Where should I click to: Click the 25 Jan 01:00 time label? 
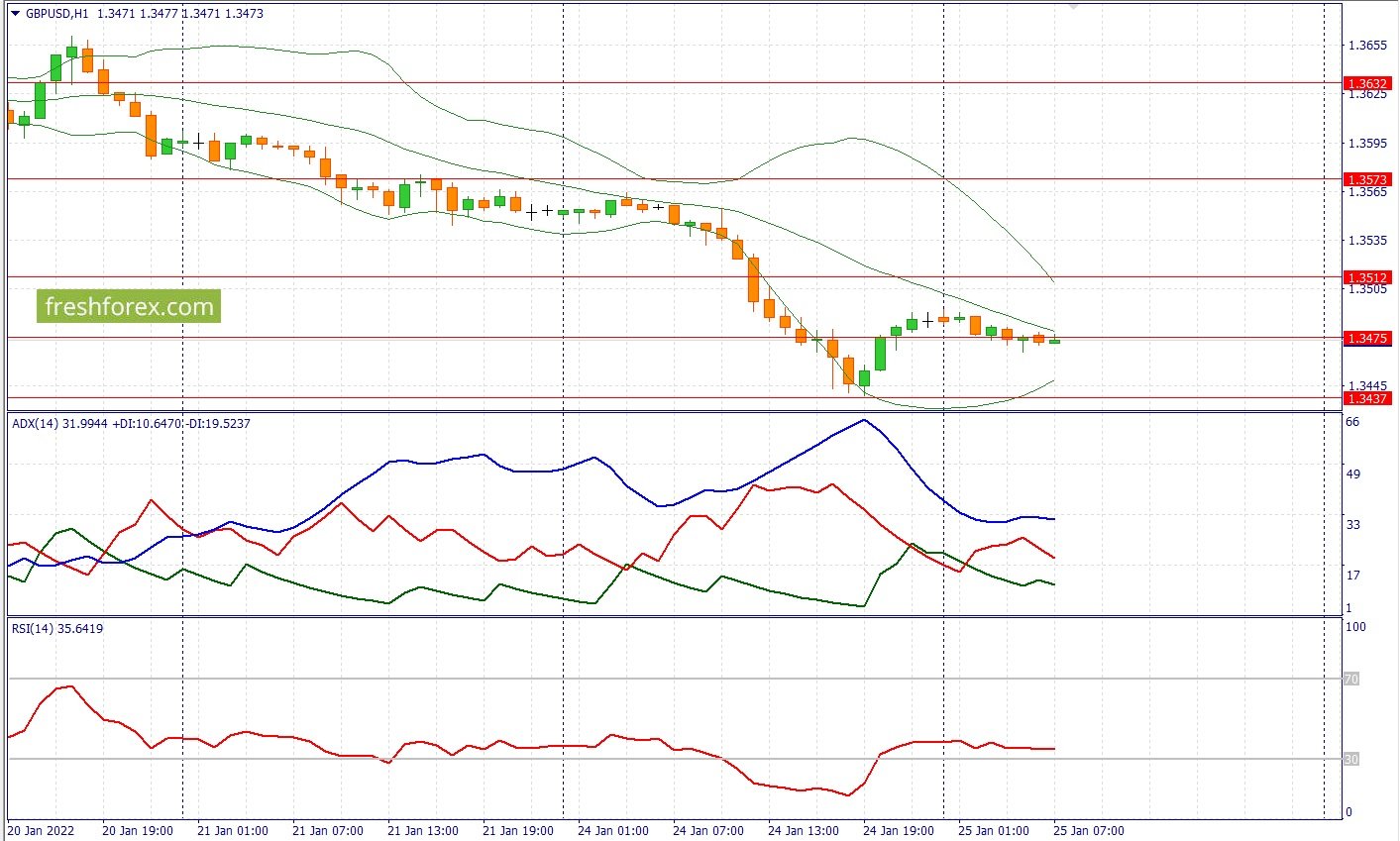pos(994,831)
